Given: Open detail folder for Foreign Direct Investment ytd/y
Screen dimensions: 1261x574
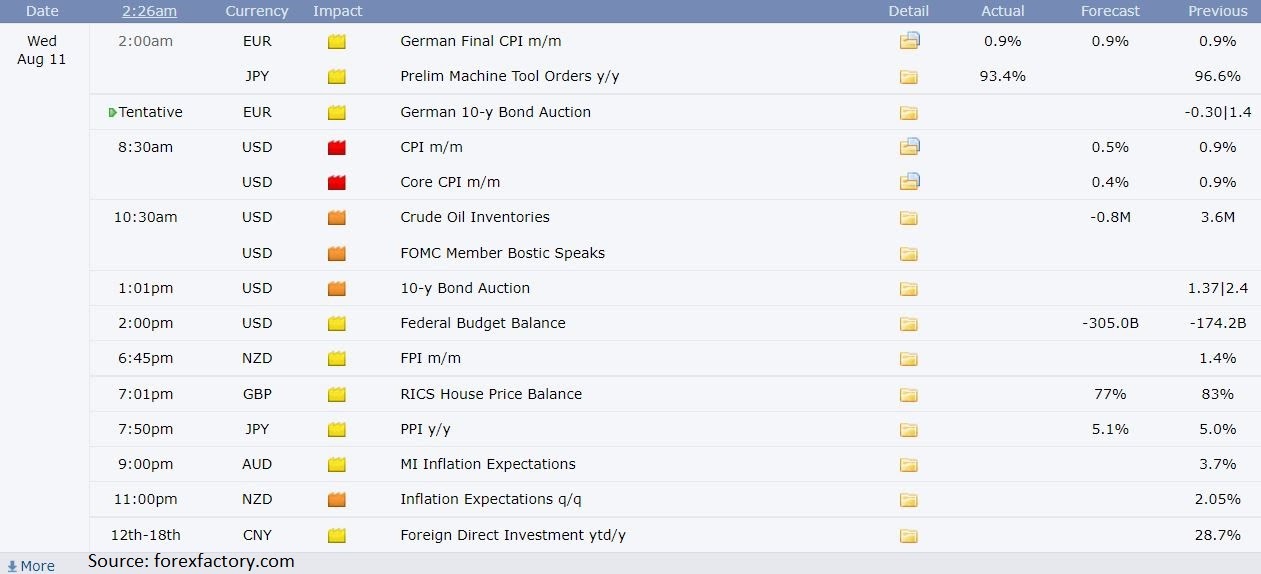Looking at the screenshot, I should point(908,536).
